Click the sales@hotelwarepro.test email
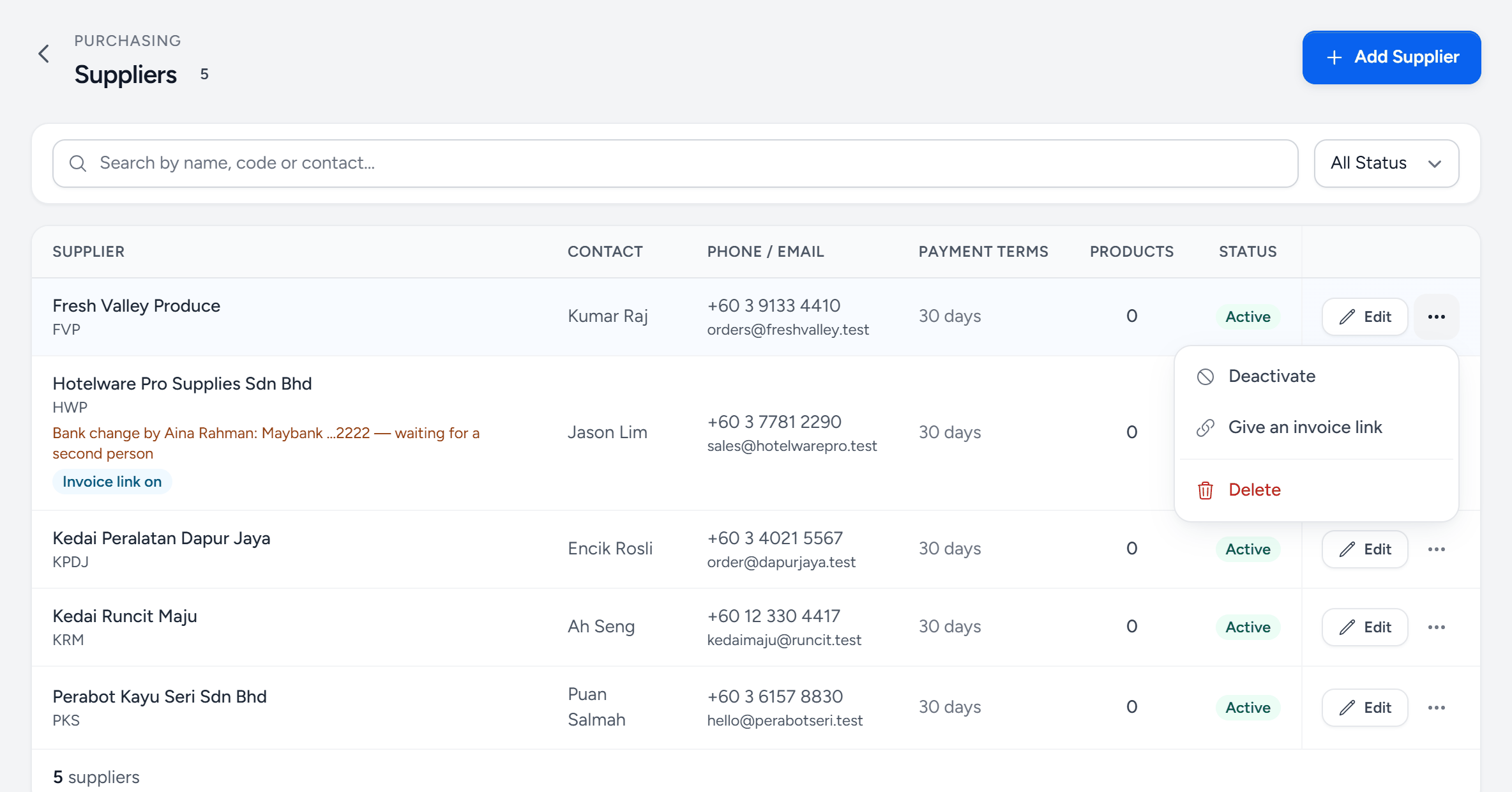 (x=792, y=446)
